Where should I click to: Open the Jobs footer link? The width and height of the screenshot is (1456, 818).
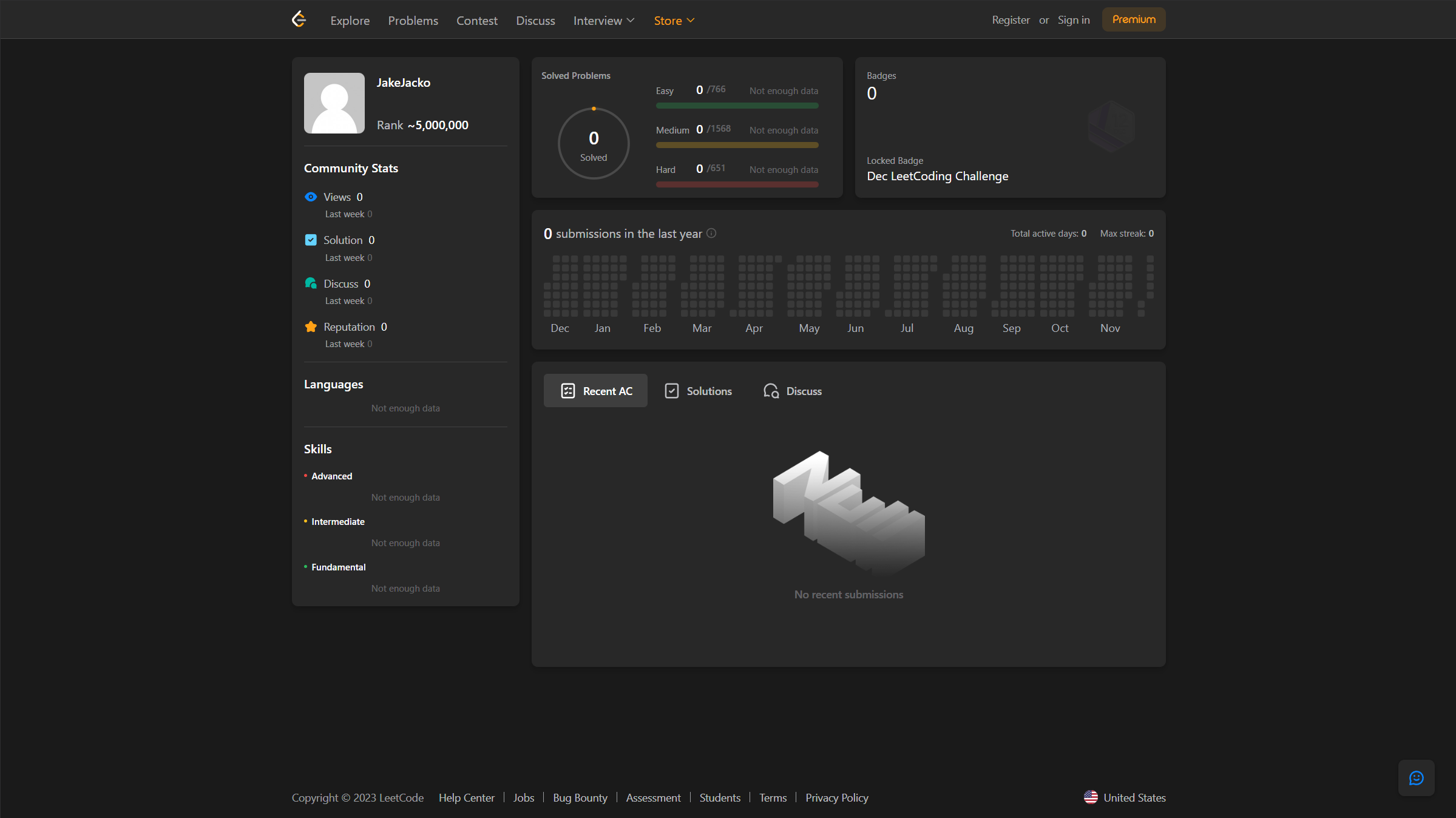pyautogui.click(x=524, y=797)
